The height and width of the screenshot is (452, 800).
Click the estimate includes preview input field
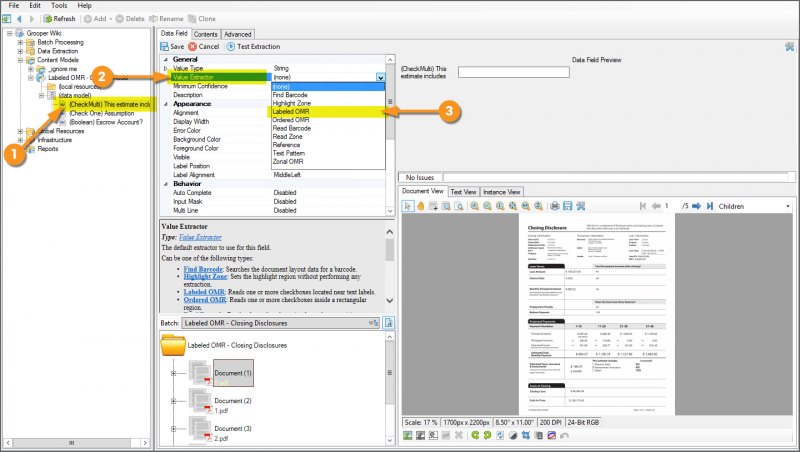tap(513, 71)
